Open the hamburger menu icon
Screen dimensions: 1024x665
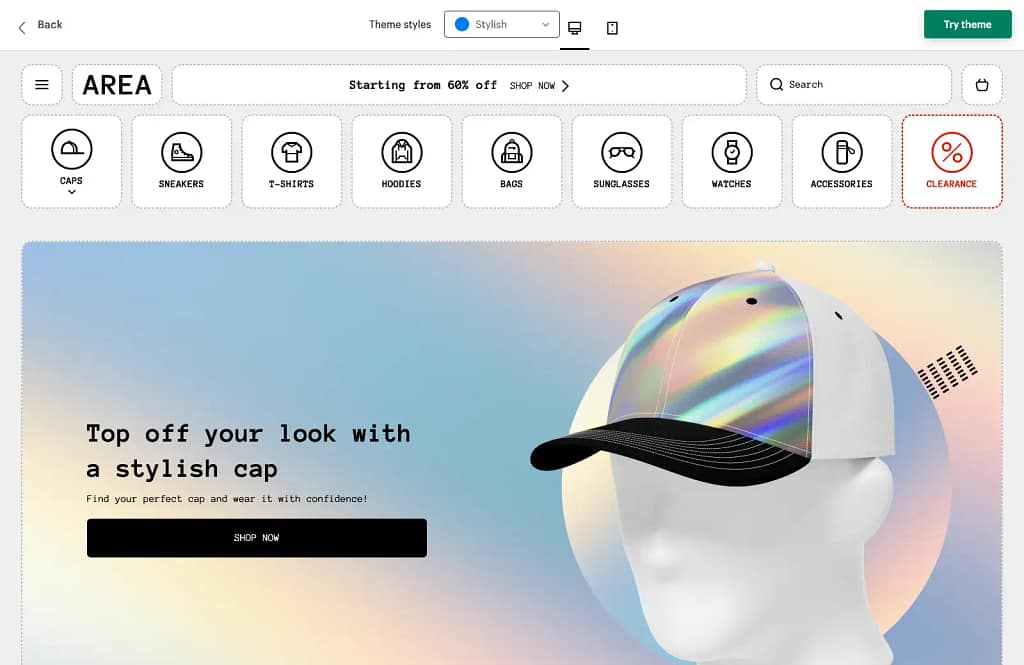[x=42, y=85]
